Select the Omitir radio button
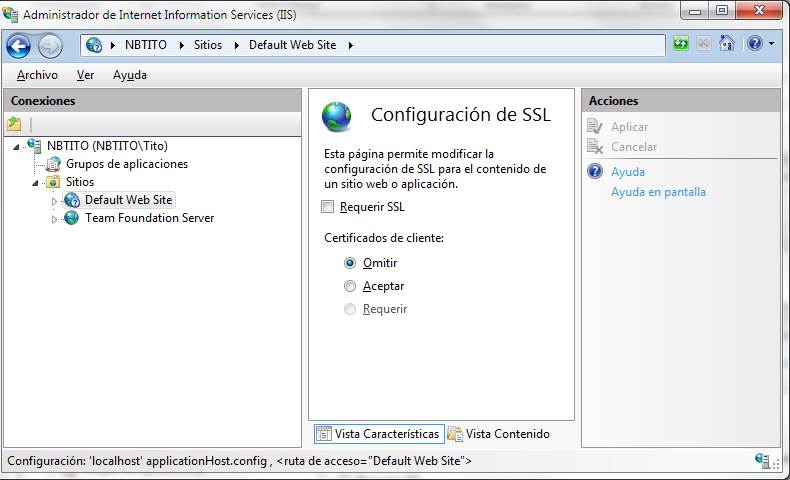 pyautogui.click(x=350, y=263)
